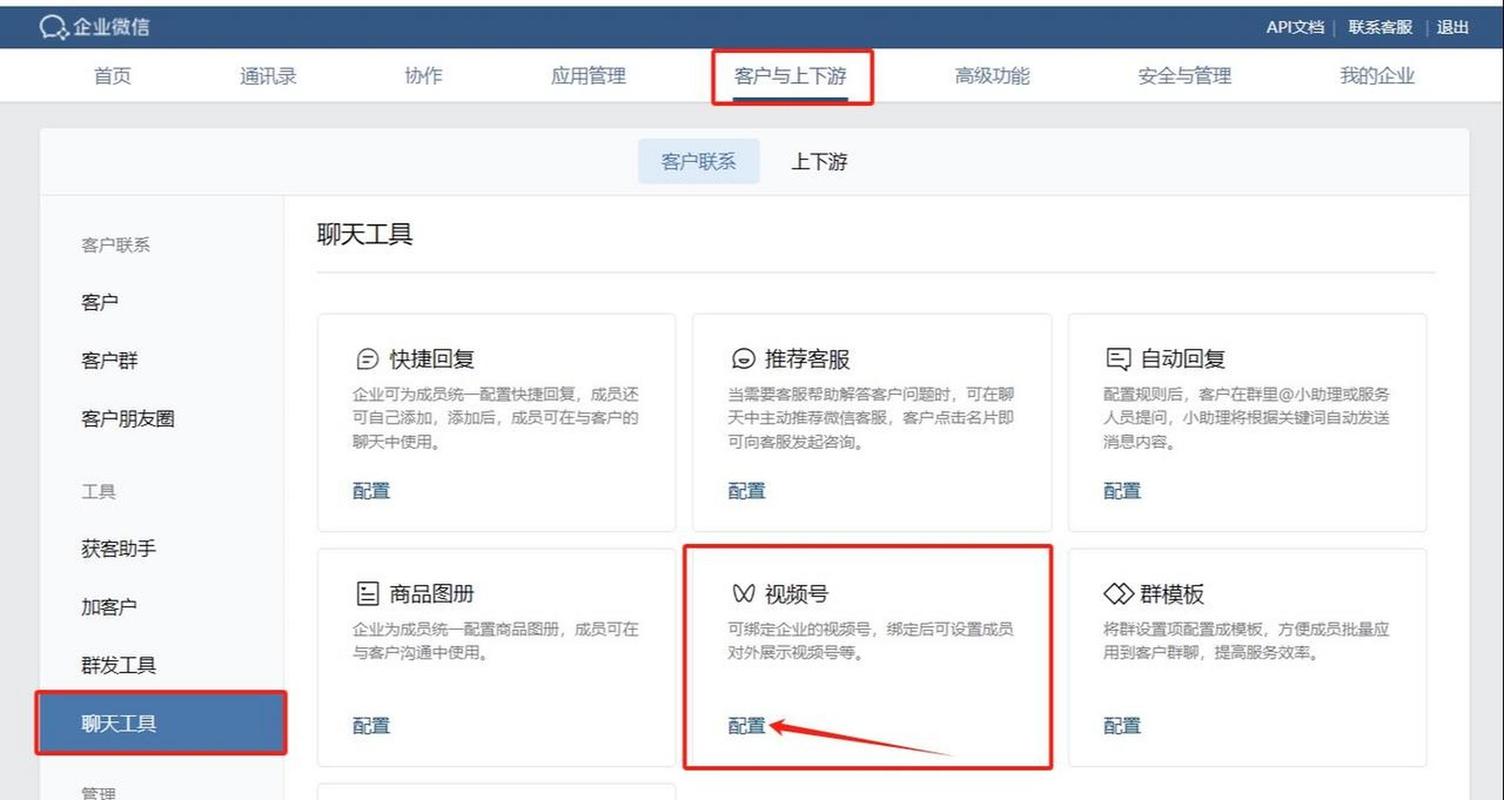Open the 通讯录 navigation tab
The height and width of the screenshot is (800, 1504).
pos(268,76)
